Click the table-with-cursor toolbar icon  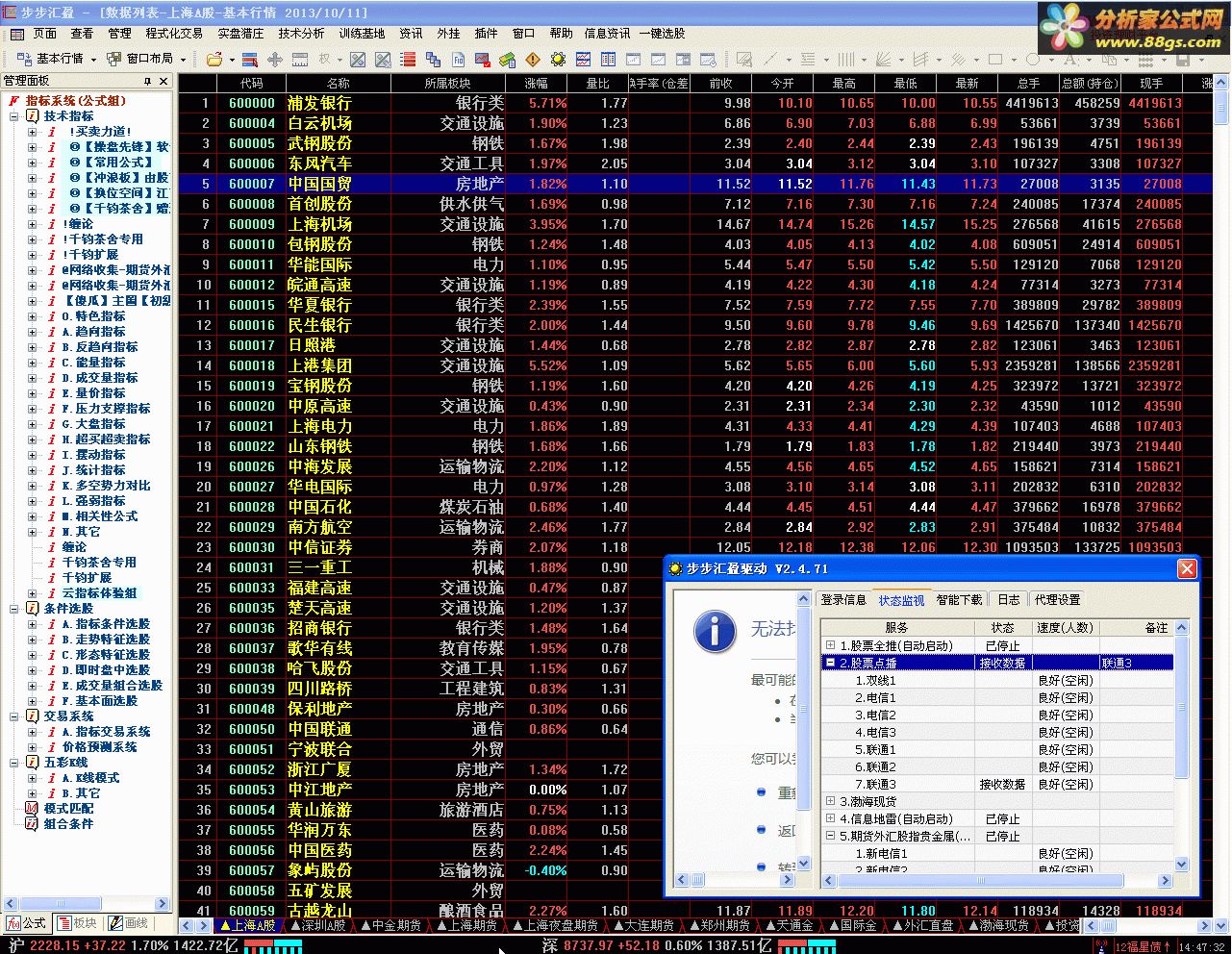point(250,60)
